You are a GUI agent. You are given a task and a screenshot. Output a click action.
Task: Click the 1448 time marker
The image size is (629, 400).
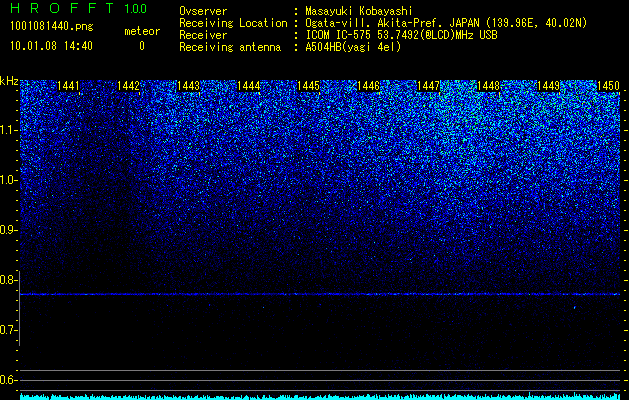pos(489,85)
